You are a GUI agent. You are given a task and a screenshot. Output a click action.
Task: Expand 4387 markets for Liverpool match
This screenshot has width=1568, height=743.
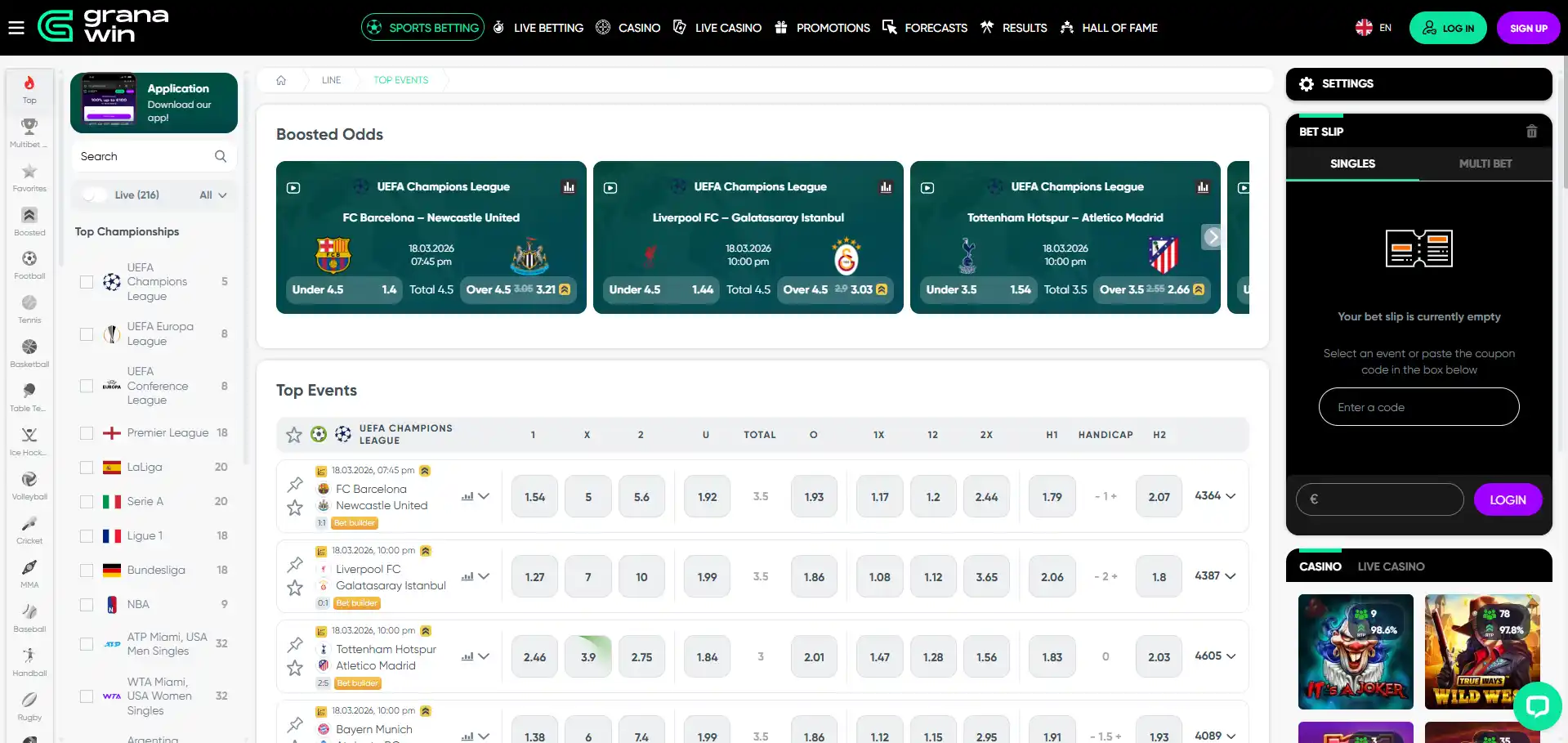1215,576
